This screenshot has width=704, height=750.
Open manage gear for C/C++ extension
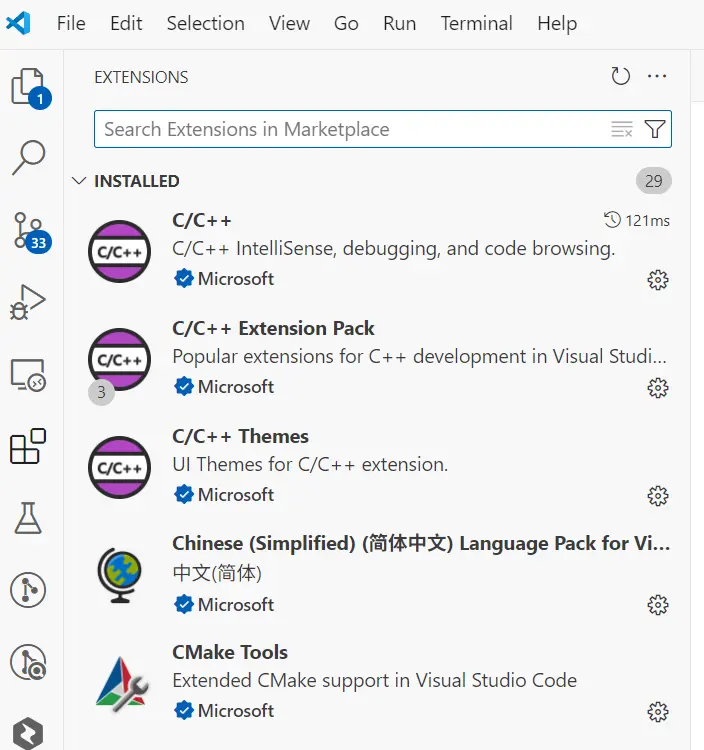tap(658, 280)
